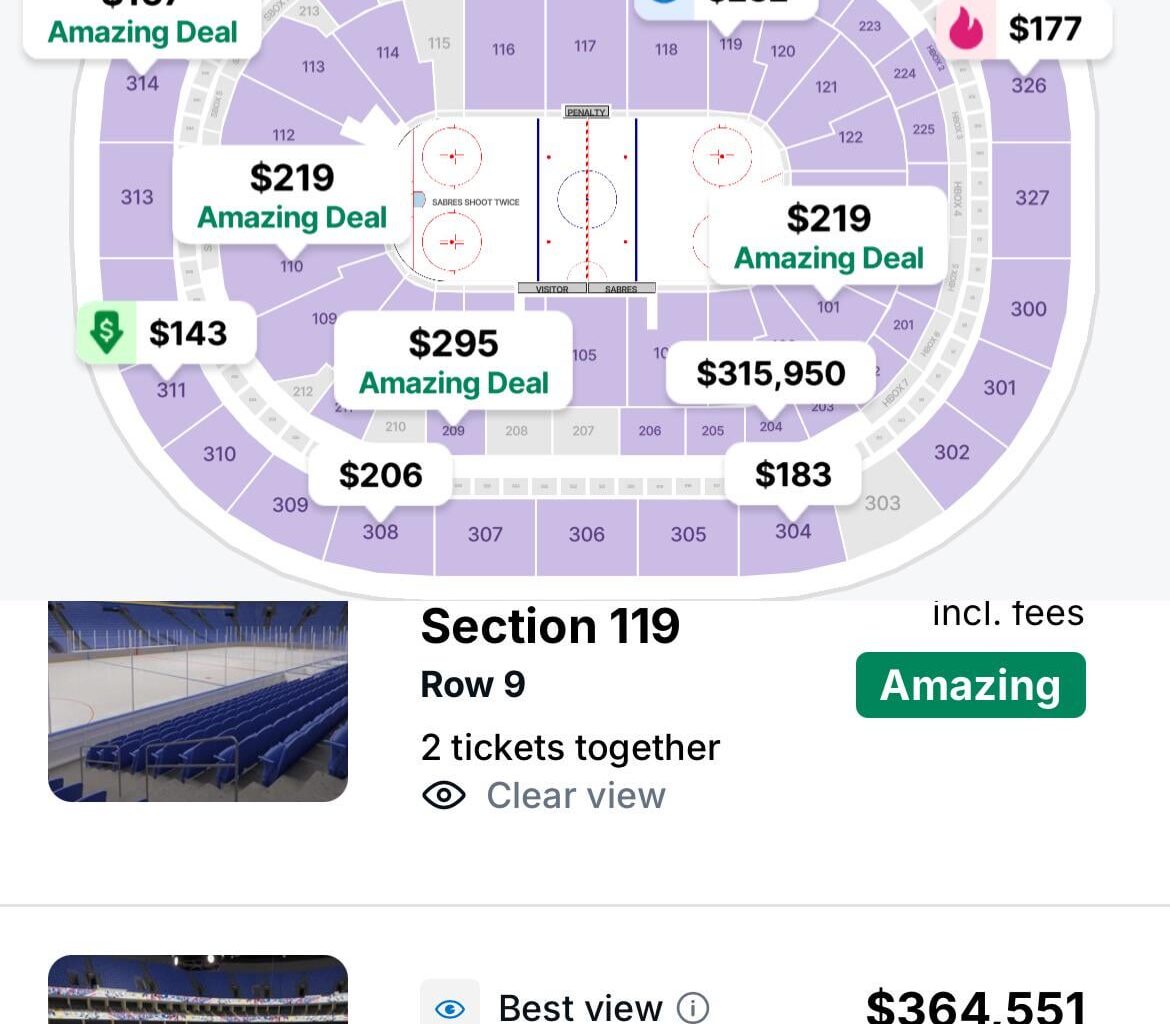Select the $183 price bubble
Screen dimensions: 1170x1024
[793, 474]
